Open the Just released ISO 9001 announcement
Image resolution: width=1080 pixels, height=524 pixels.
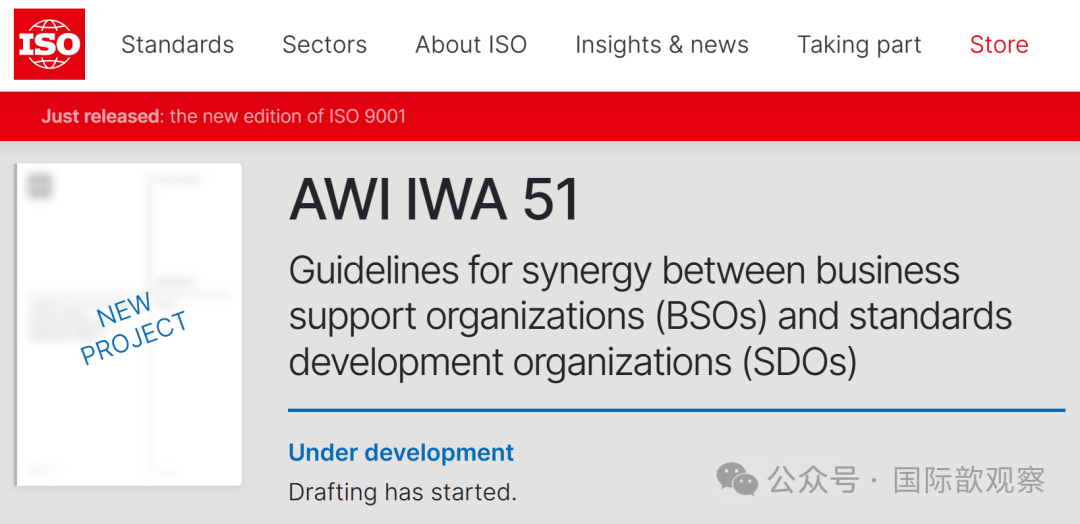223,116
